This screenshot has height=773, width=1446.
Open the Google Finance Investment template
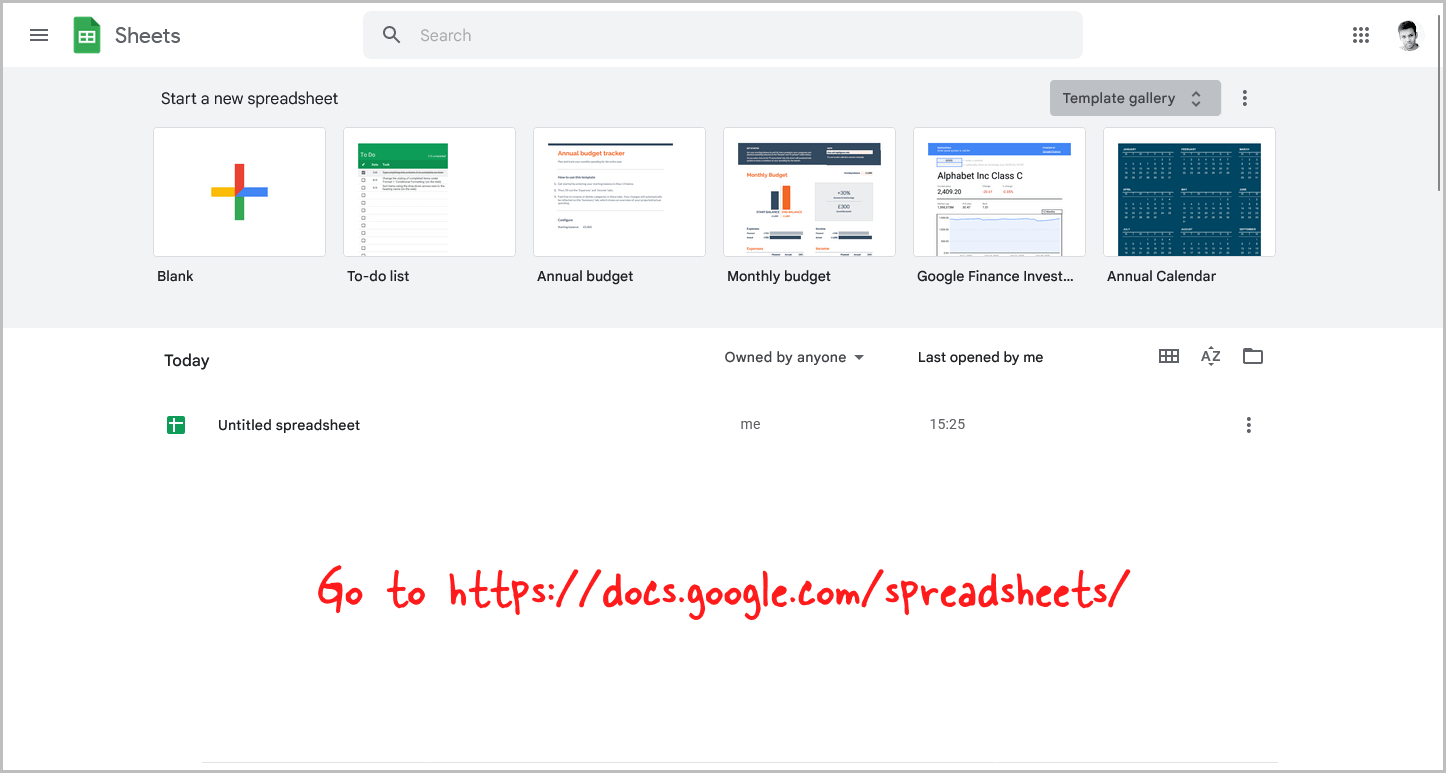[x=999, y=192]
